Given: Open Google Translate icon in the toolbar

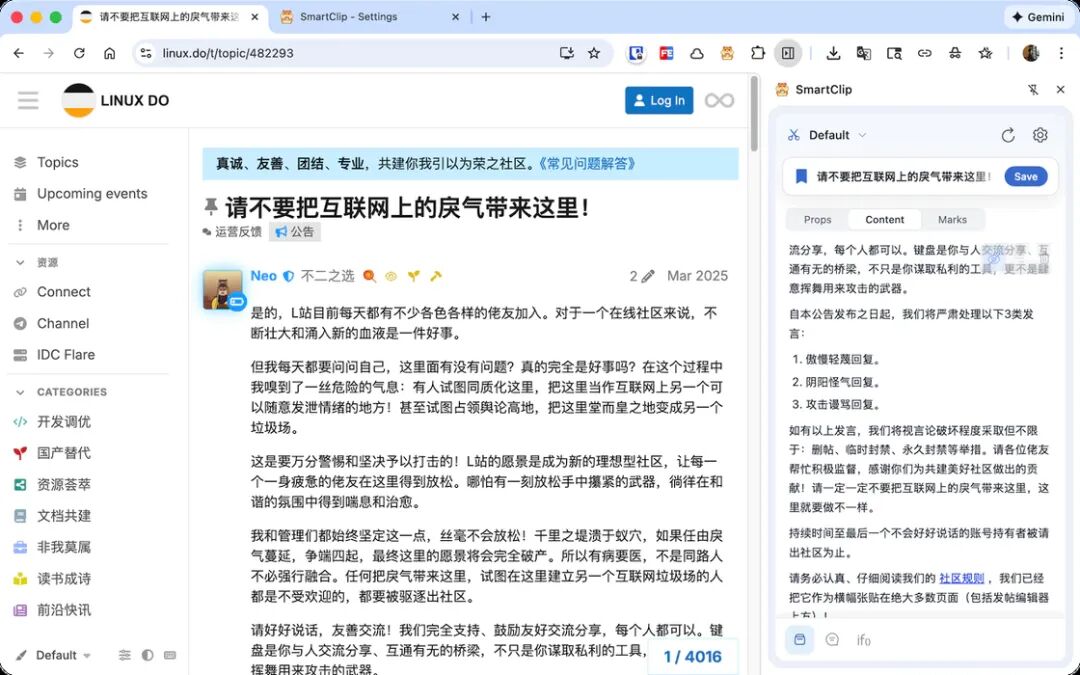Looking at the screenshot, I should [x=863, y=52].
